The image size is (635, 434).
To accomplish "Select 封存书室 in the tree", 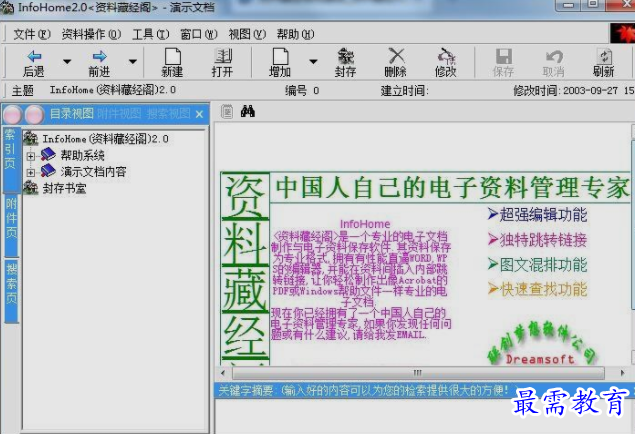I will coord(64,188).
